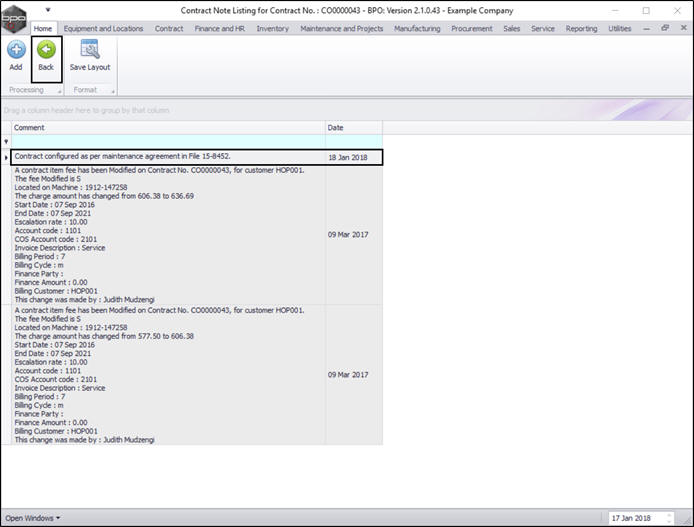Minimize the inner document window via ribbon dash icon
This screenshot has width=694, height=527.
point(647,28)
